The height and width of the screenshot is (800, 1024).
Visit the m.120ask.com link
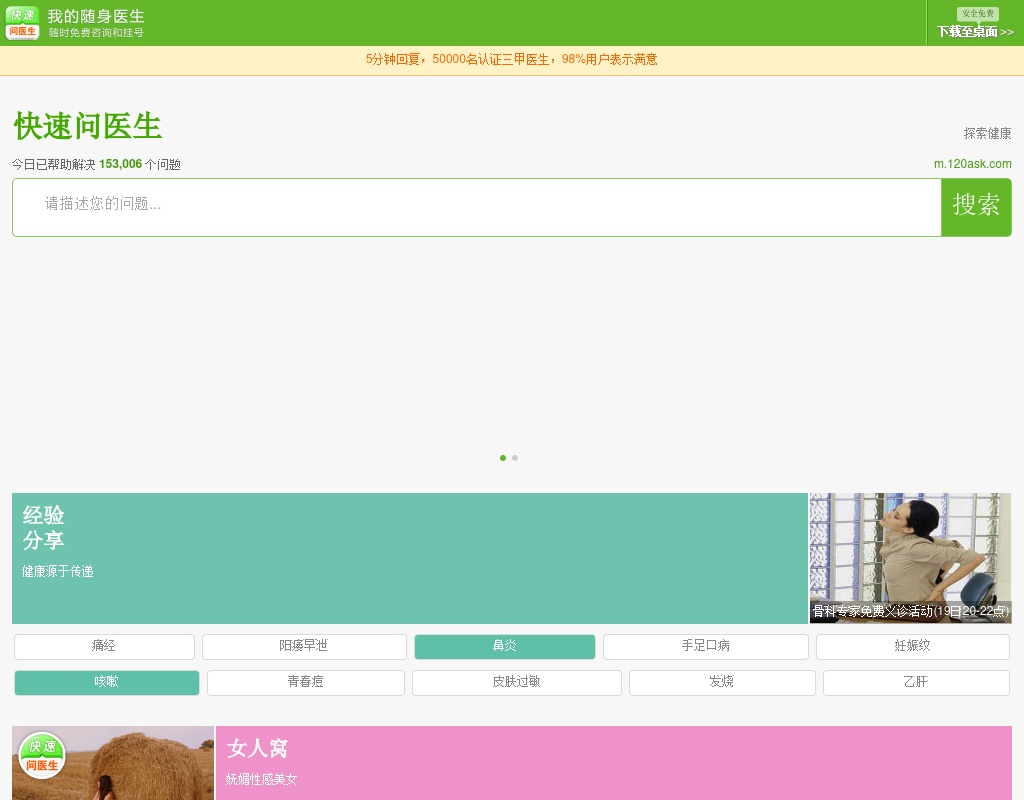(972, 164)
